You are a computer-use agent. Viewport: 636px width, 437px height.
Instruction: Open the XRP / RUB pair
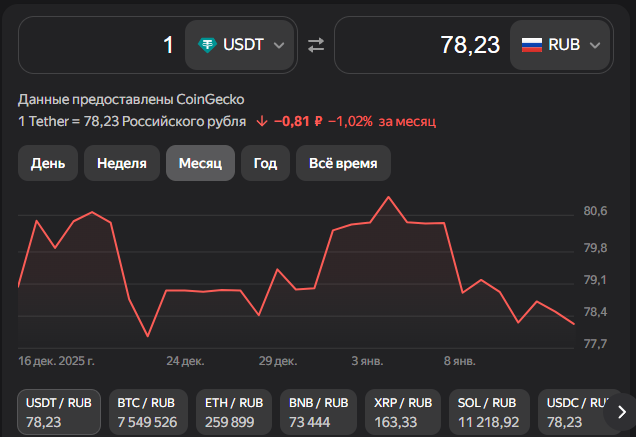(x=403, y=412)
